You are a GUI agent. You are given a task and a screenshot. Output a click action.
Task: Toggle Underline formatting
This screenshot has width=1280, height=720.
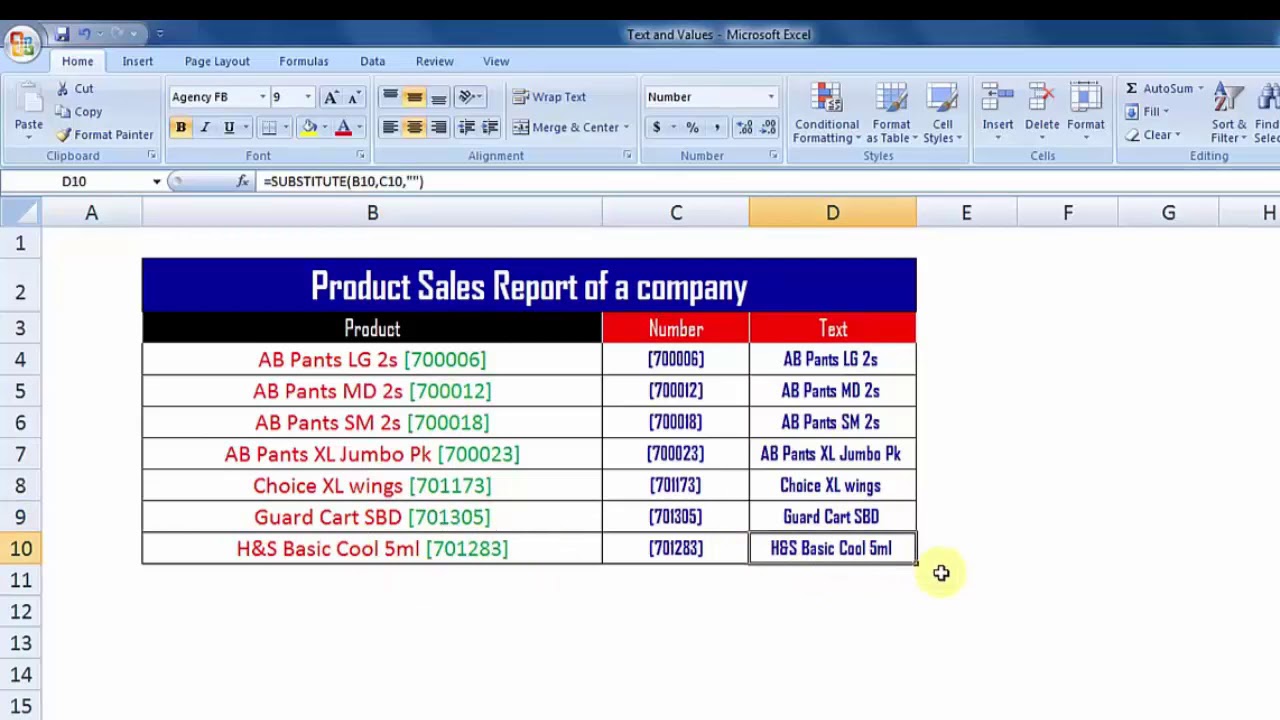(x=229, y=127)
